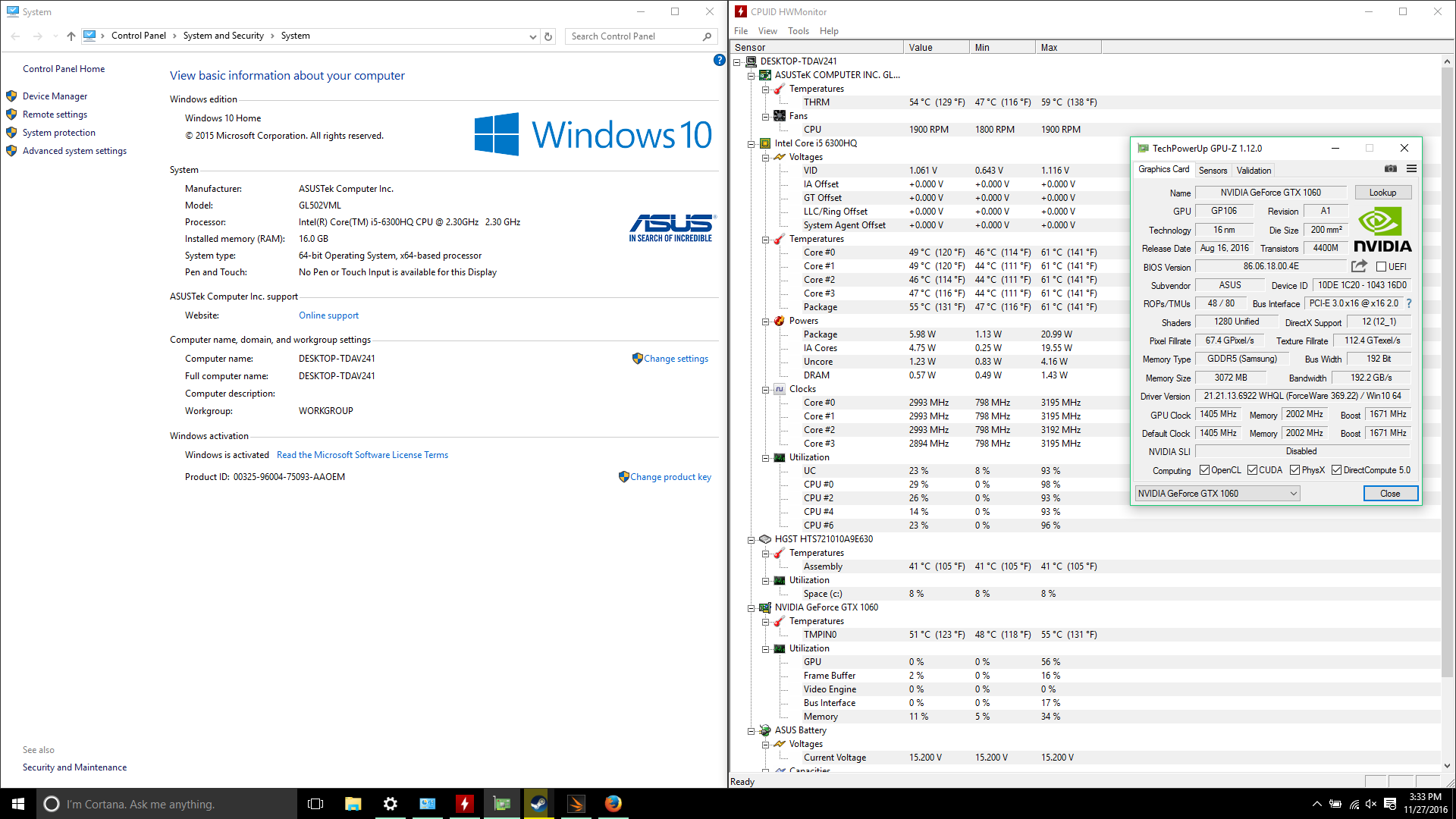Click the Lookup button in GPU-Z
1456x819 pixels.
1382,193
